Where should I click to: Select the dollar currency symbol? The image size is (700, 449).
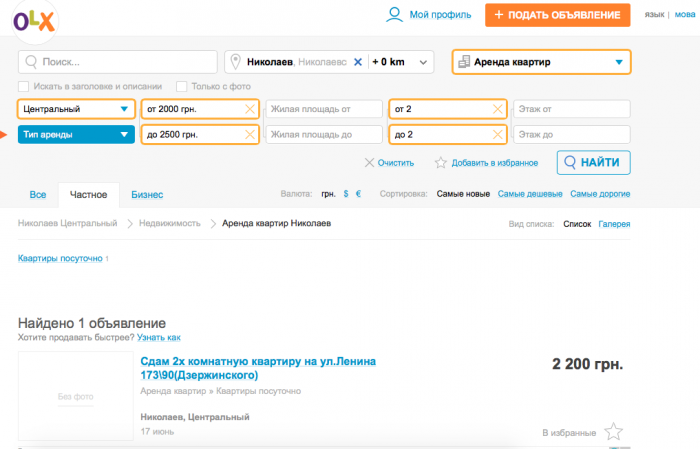tap(346, 193)
